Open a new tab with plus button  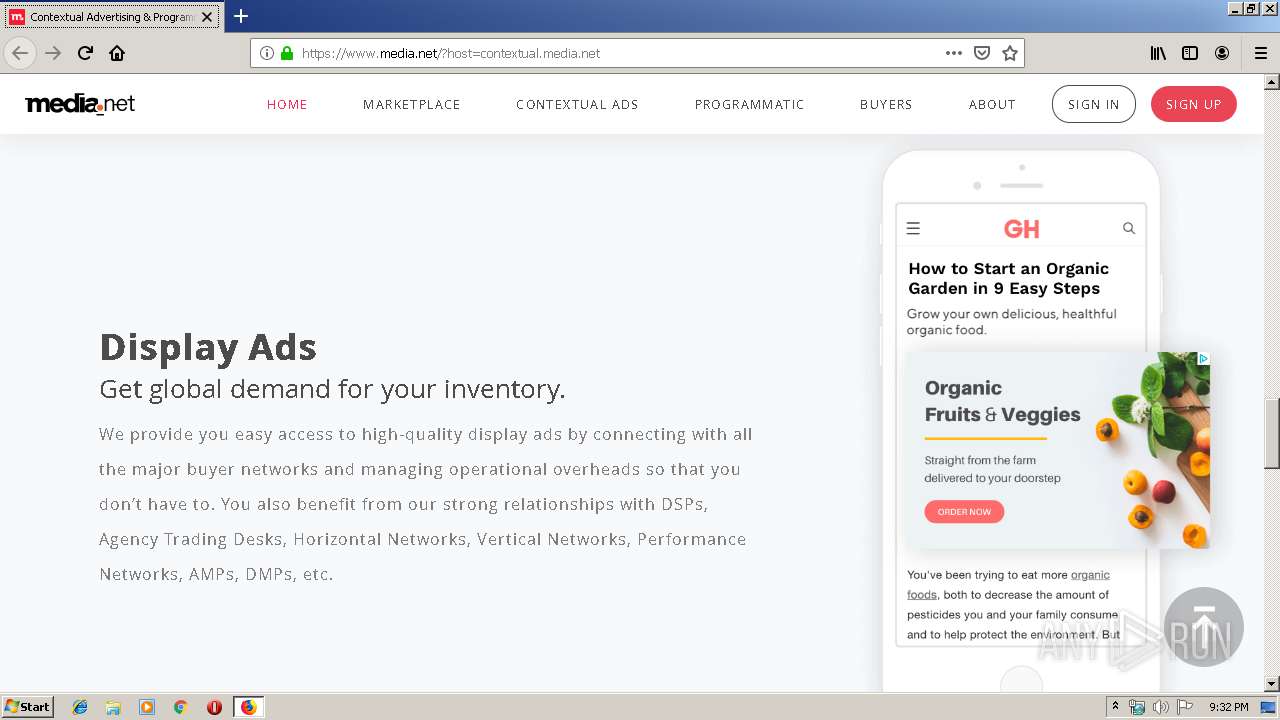pyautogui.click(x=241, y=16)
